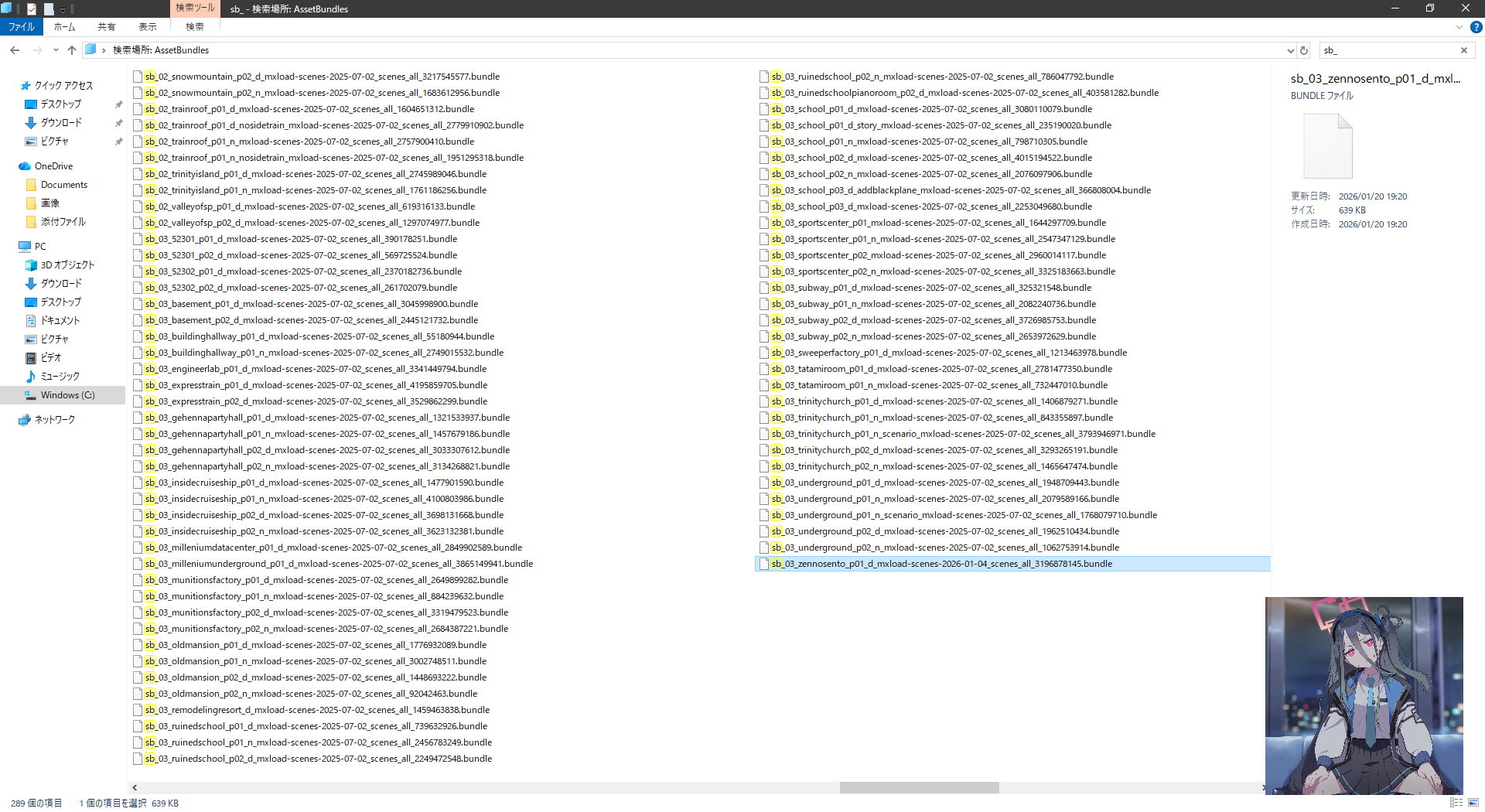1485x812 pixels.
Task: Open the address bar history dropdown
Action: pos(1290,50)
